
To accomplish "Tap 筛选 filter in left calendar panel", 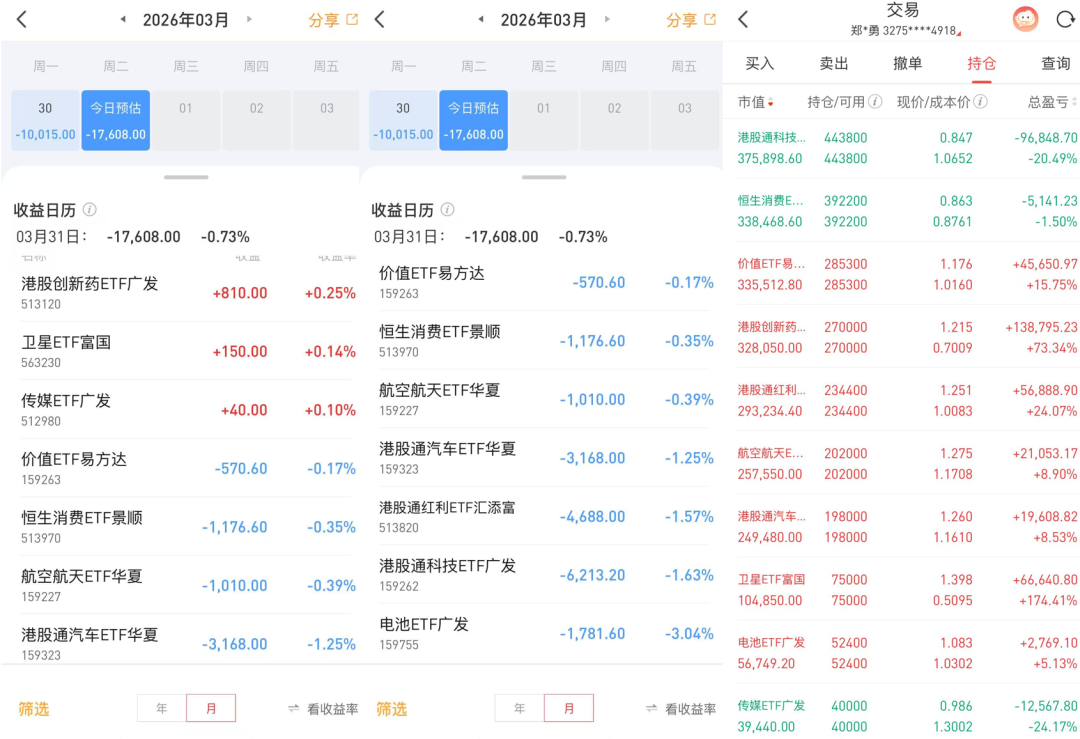I will [34, 709].
